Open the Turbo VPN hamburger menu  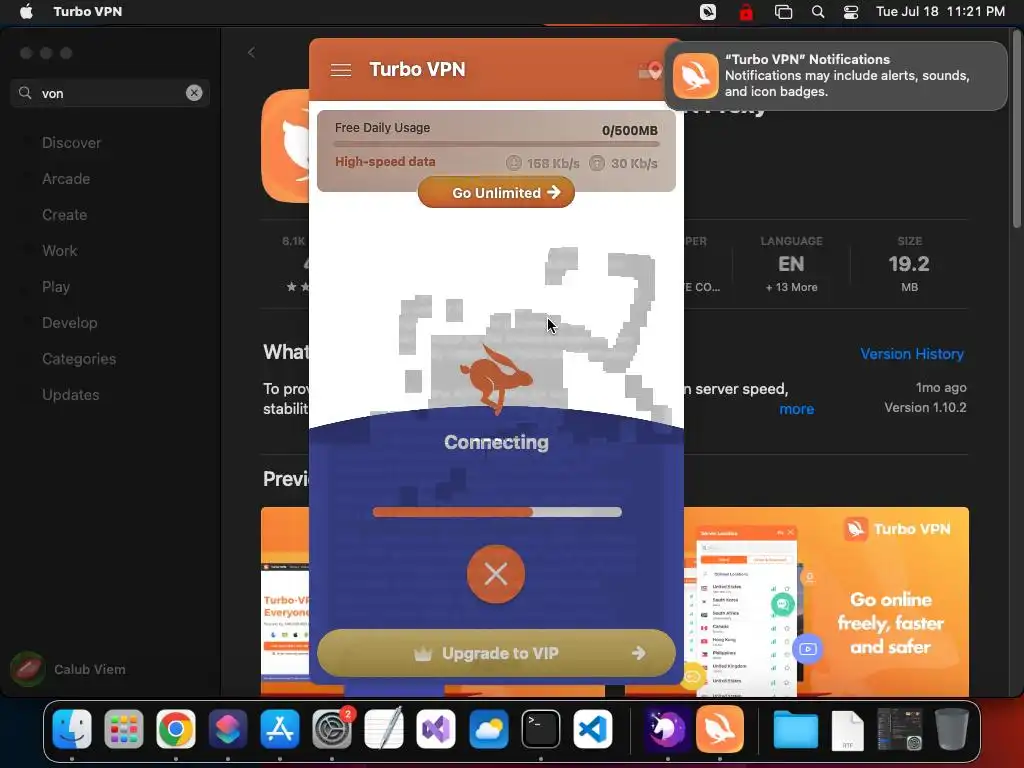[x=341, y=70]
